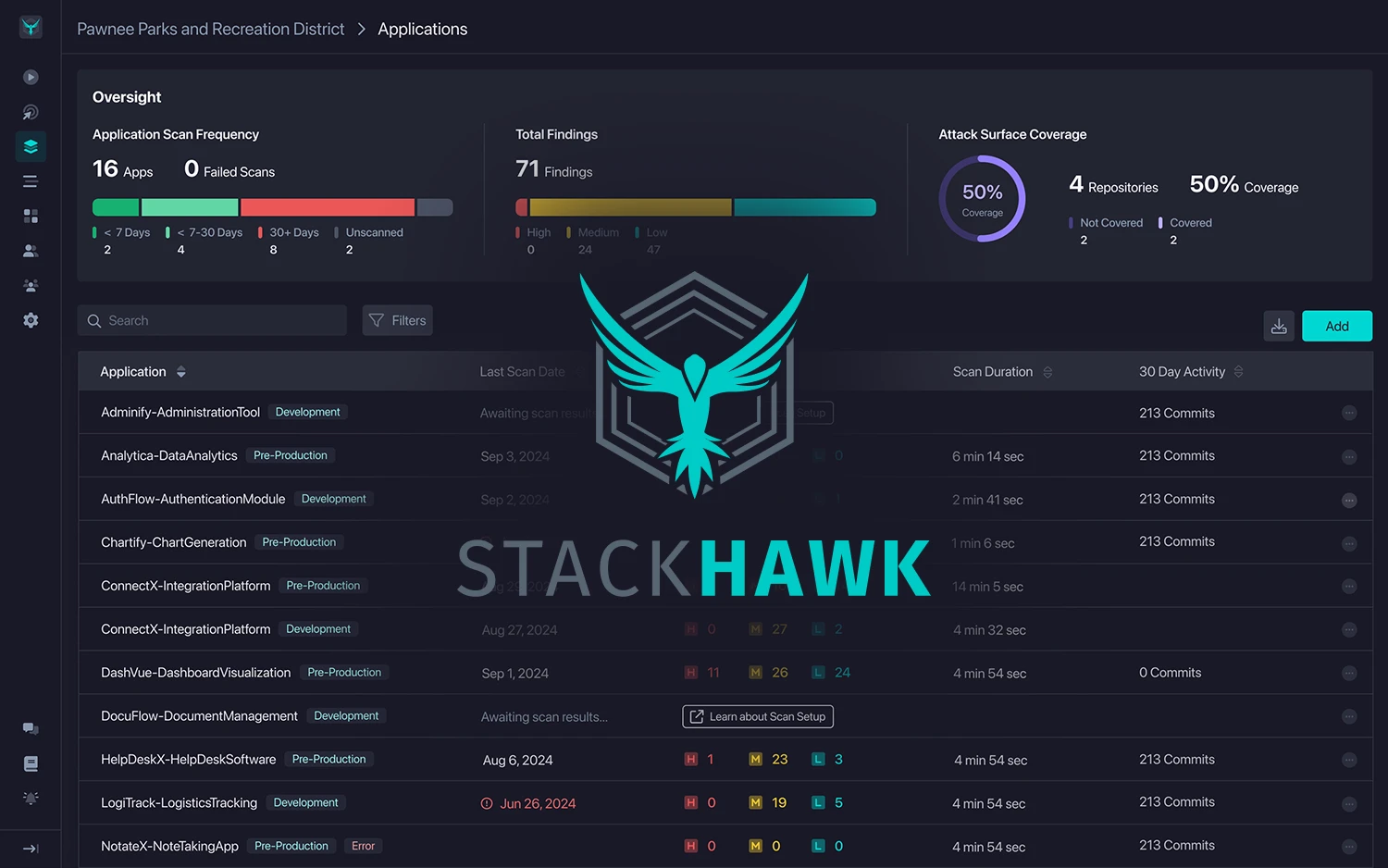The width and height of the screenshot is (1388, 868).
Task: Click the Add button
Action: (x=1336, y=326)
